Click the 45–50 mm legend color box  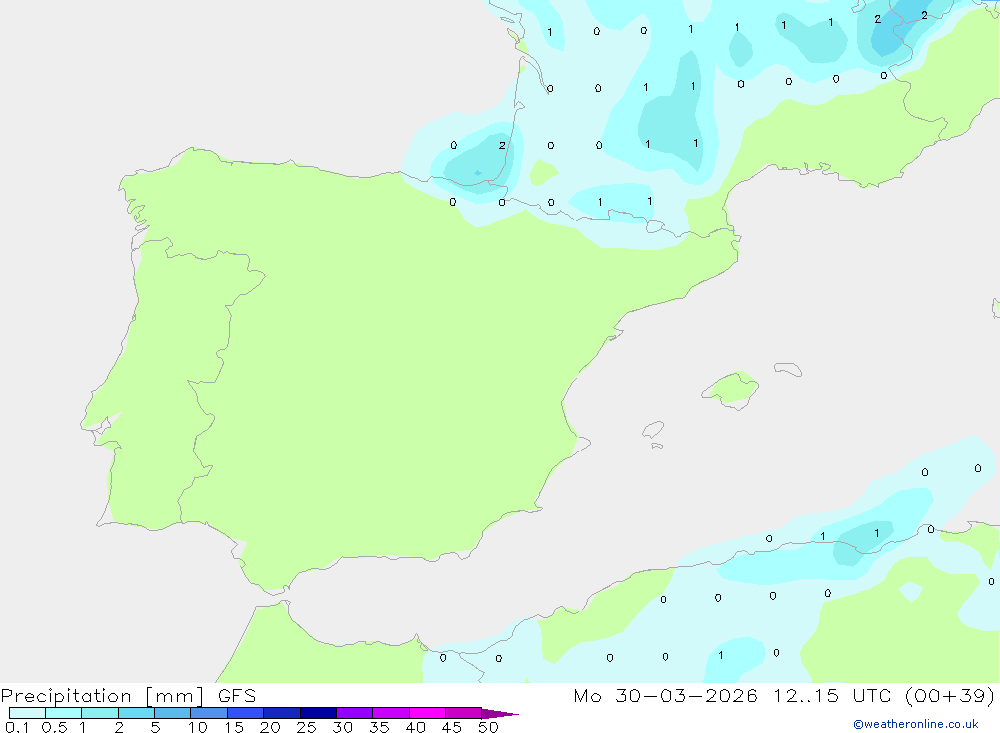pyautogui.click(x=463, y=713)
